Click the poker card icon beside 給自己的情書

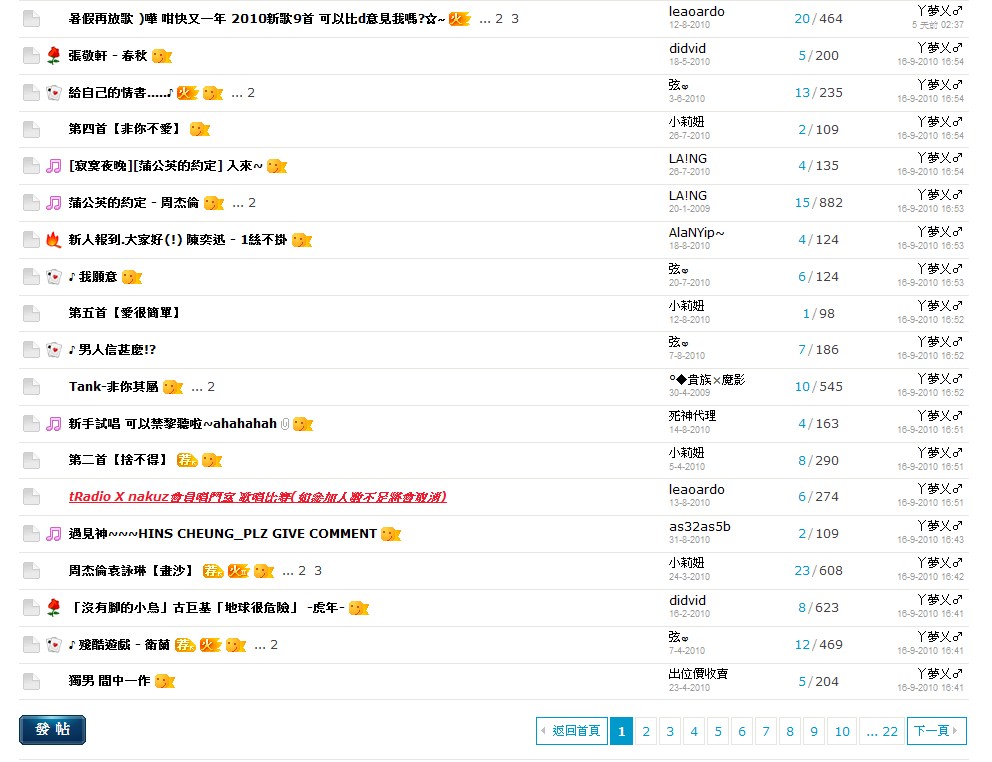click(54, 93)
